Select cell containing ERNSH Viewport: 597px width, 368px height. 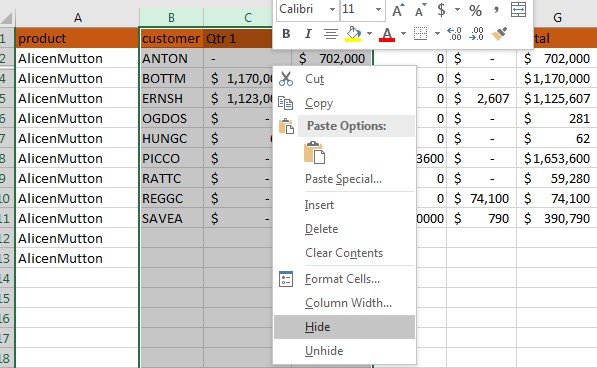click(x=171, y=99)
